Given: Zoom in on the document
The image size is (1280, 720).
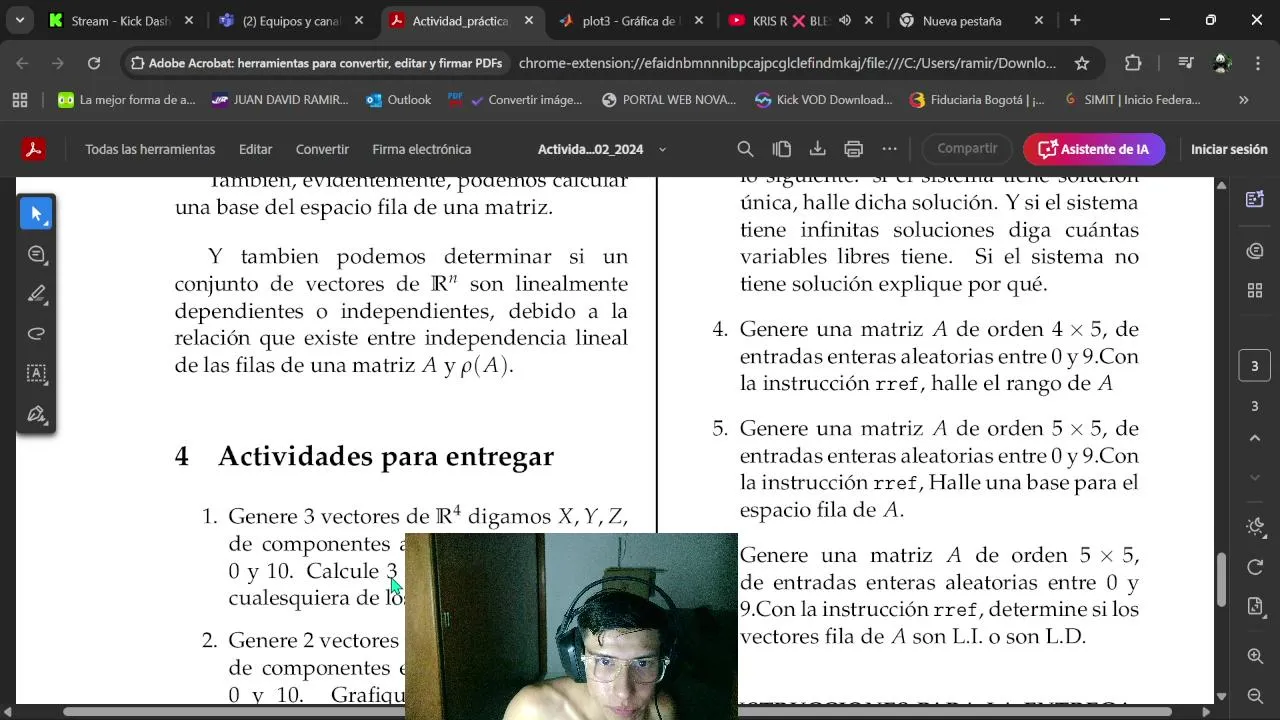Looking at the screenshot, I should click(x=1255, y=656).
